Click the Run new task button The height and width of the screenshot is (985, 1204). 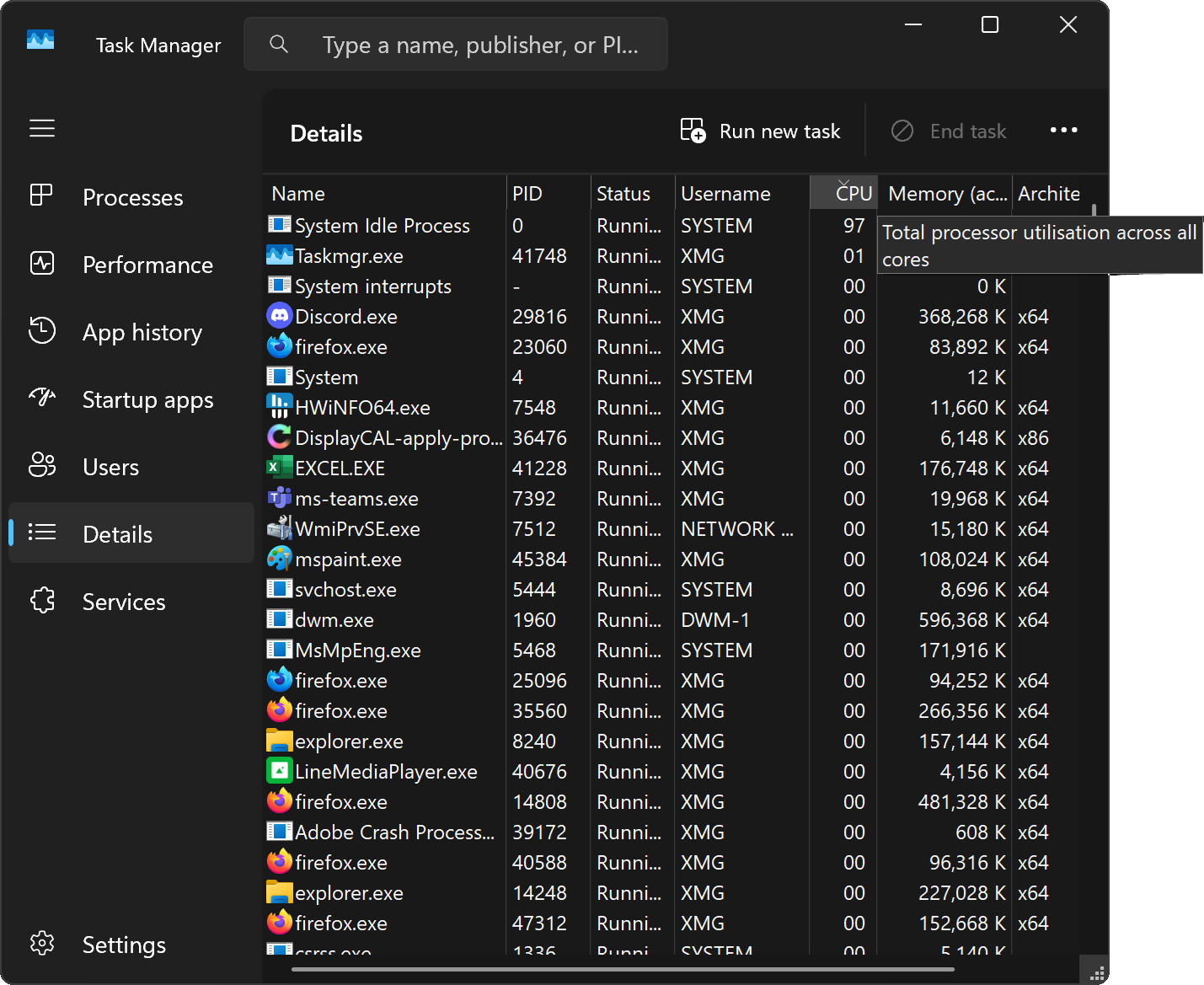[759, 131]
